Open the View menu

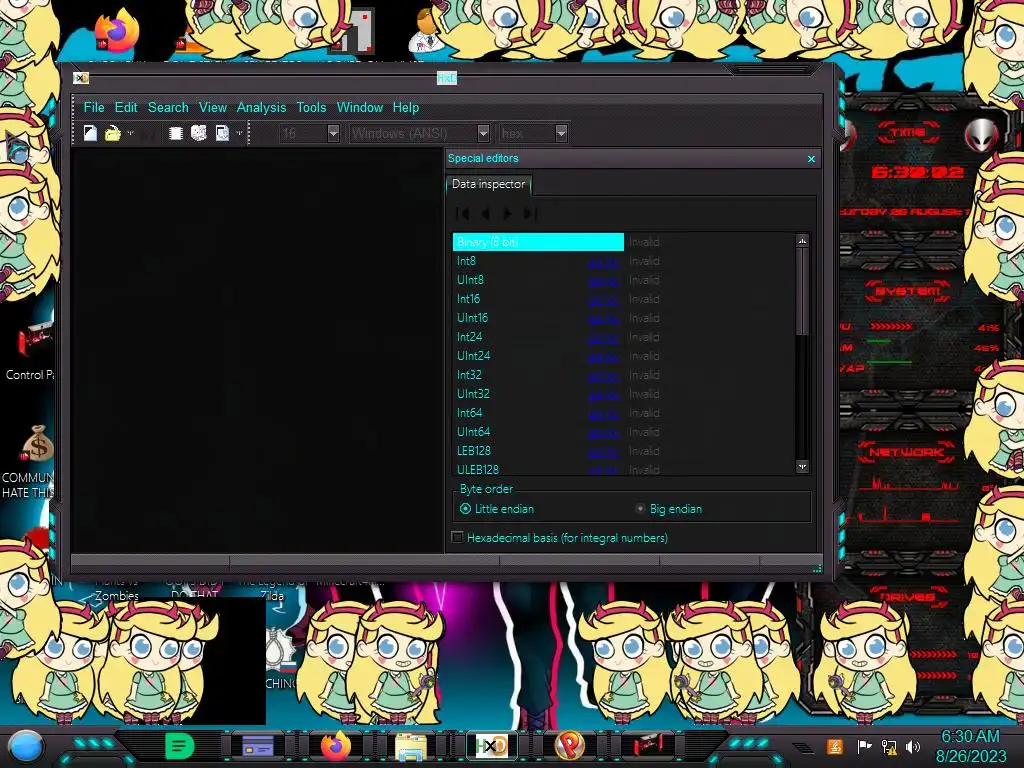[212, 107]
